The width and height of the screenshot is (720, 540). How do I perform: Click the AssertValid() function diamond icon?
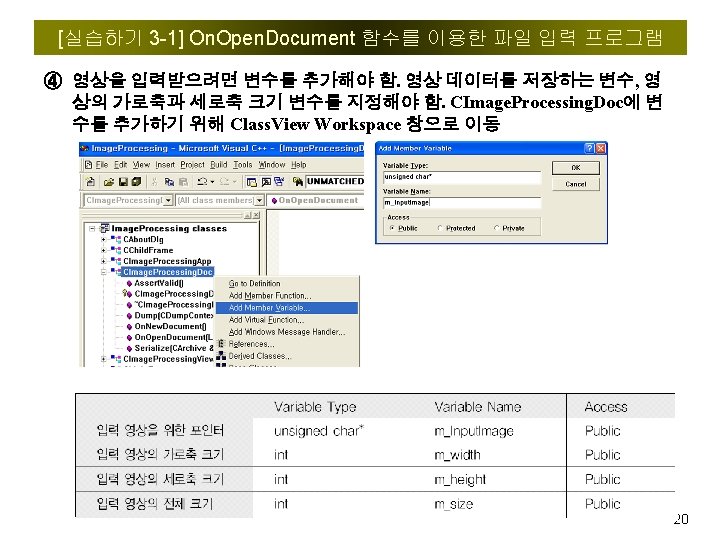tap(129, 284)
